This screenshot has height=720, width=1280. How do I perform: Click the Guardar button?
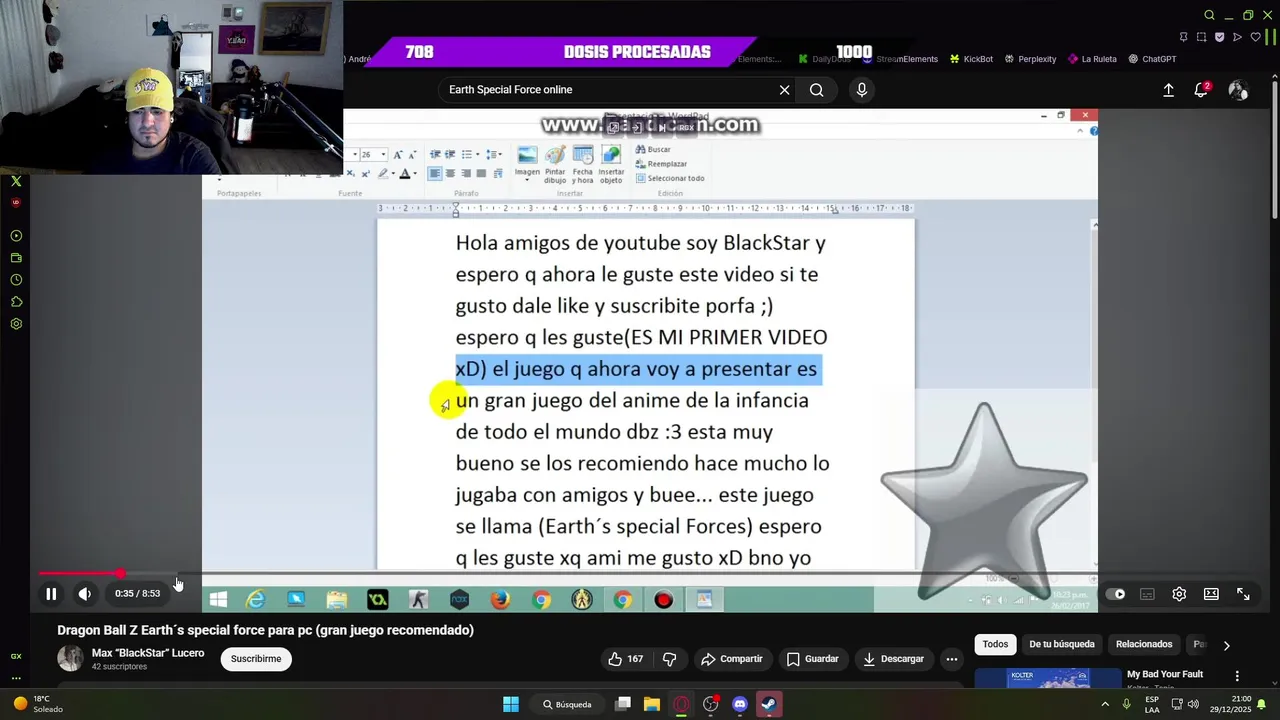tap(812, 659)
